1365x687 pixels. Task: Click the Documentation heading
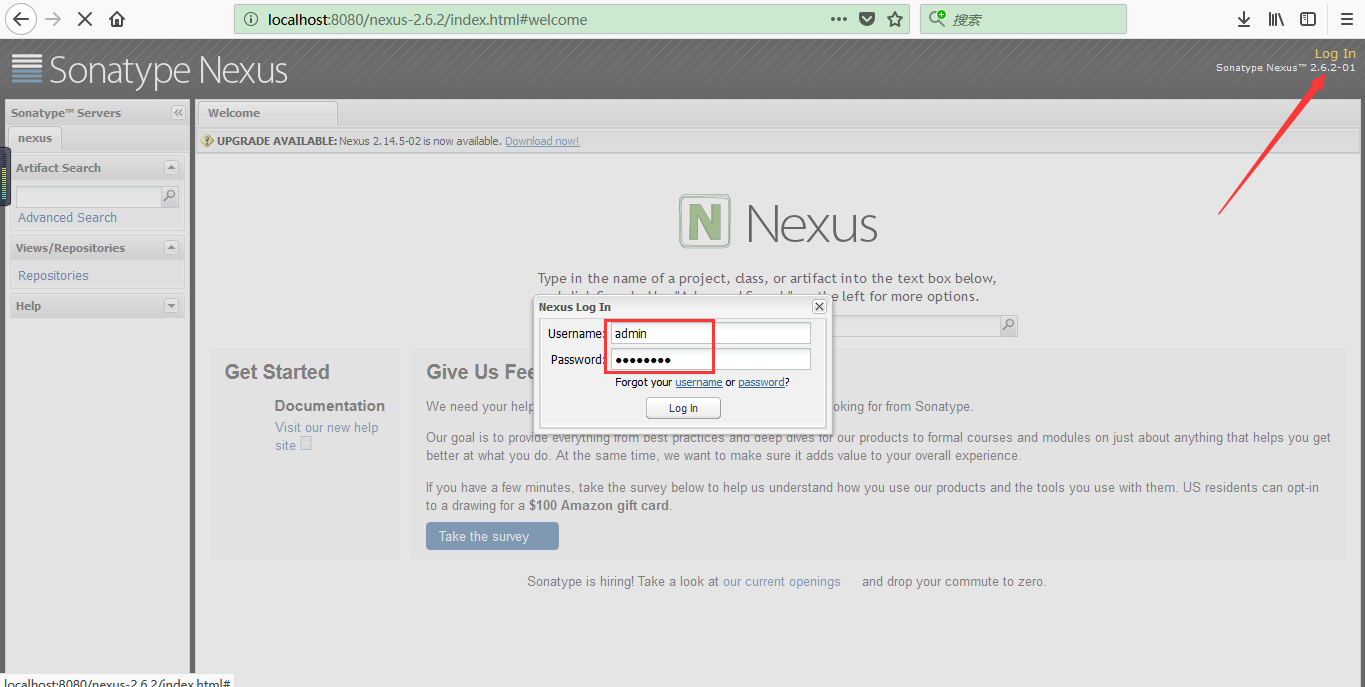[330, 406]
